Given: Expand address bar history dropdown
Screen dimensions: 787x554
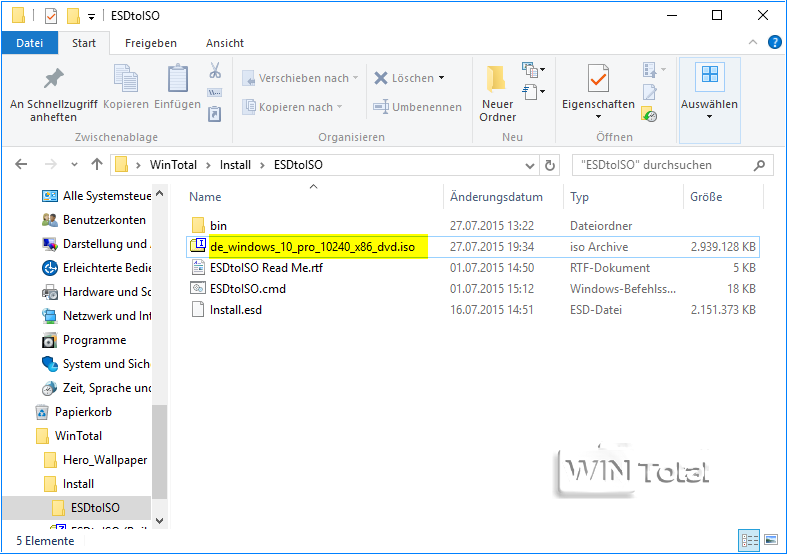Looking at the screenshot, I should (530, 165).
